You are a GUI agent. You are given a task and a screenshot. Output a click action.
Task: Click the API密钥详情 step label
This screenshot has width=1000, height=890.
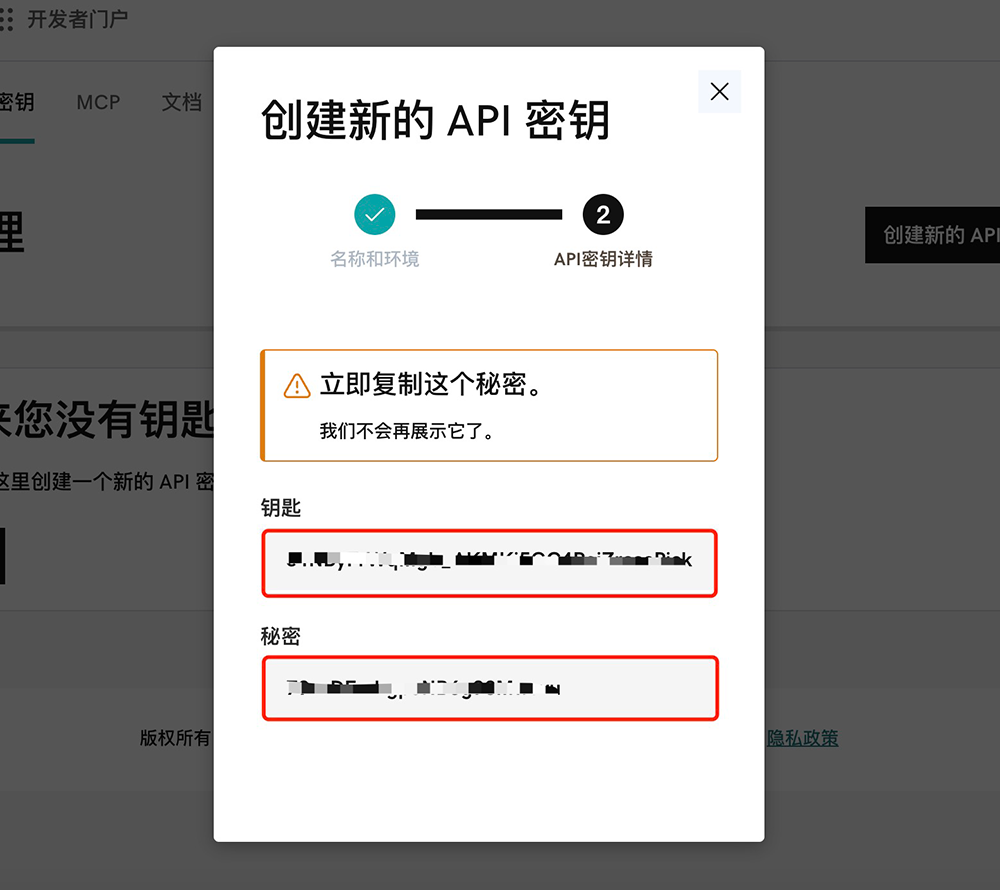tap(603, 259)
